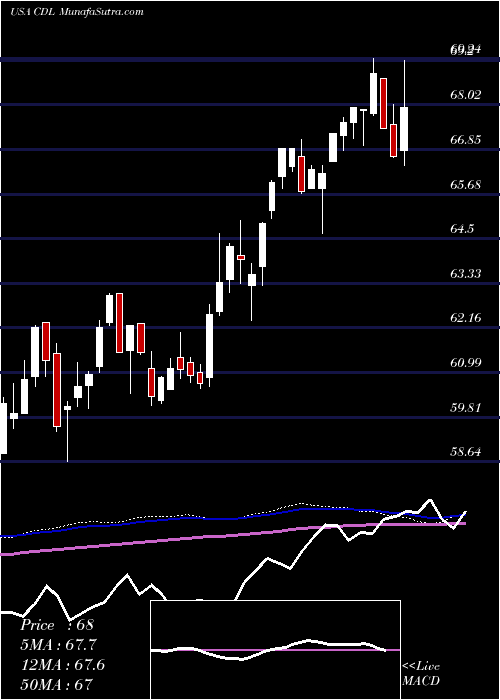Click the 66.85 price axis label
500x700 pixels.
(466, 140)
